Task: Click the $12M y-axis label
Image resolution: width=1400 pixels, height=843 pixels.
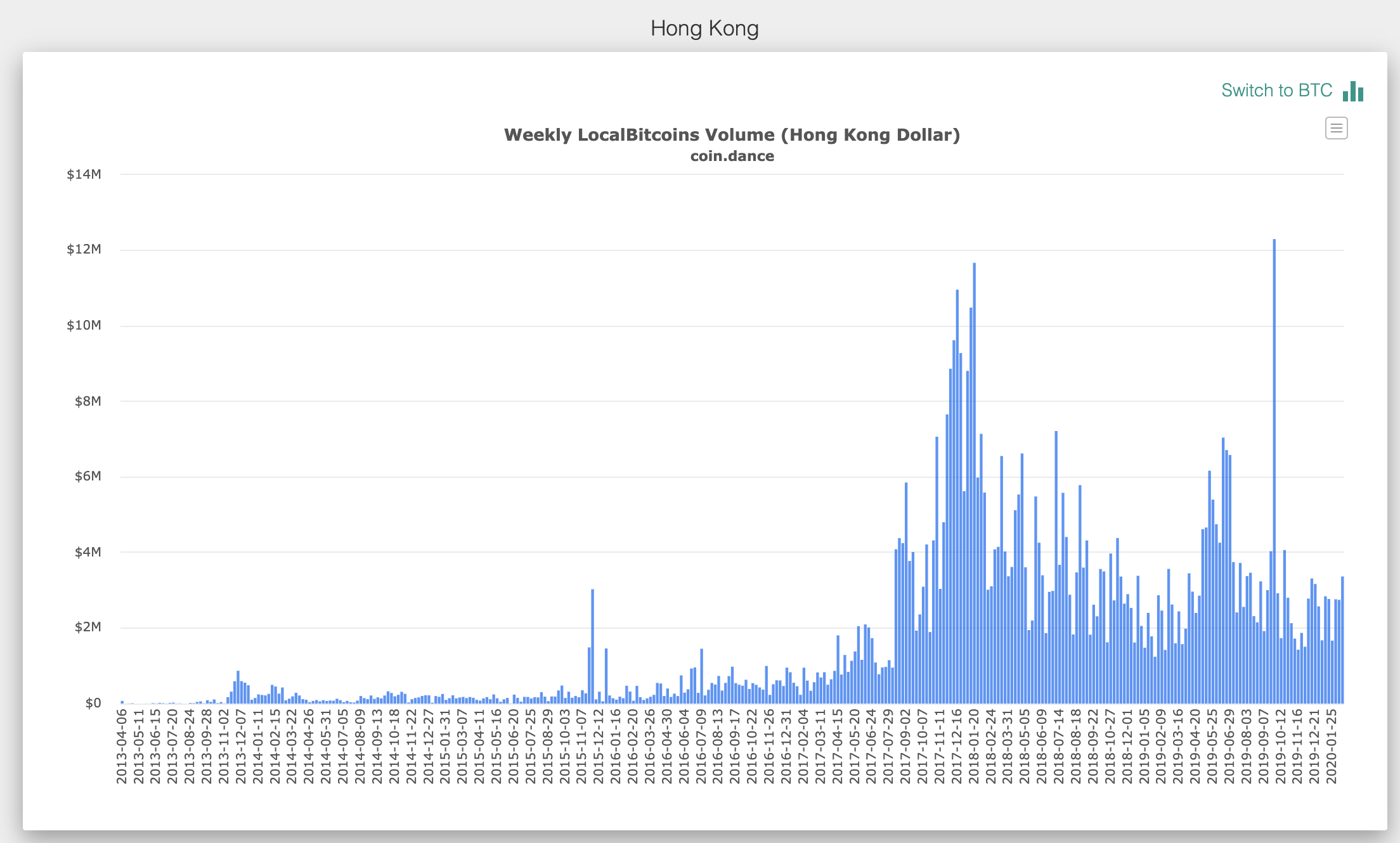Action: click(x=84, y=249)
